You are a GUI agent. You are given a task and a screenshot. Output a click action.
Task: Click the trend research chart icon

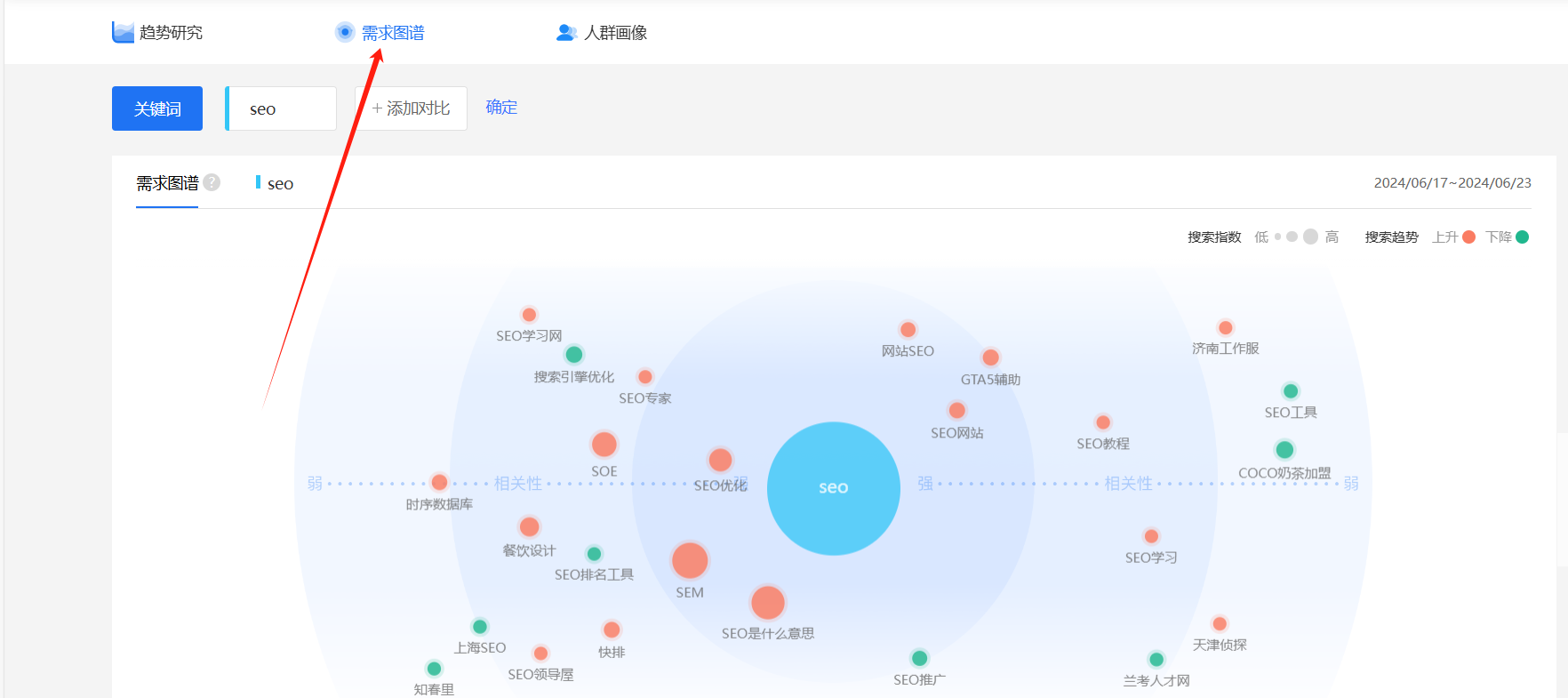(x=123, y=33)
